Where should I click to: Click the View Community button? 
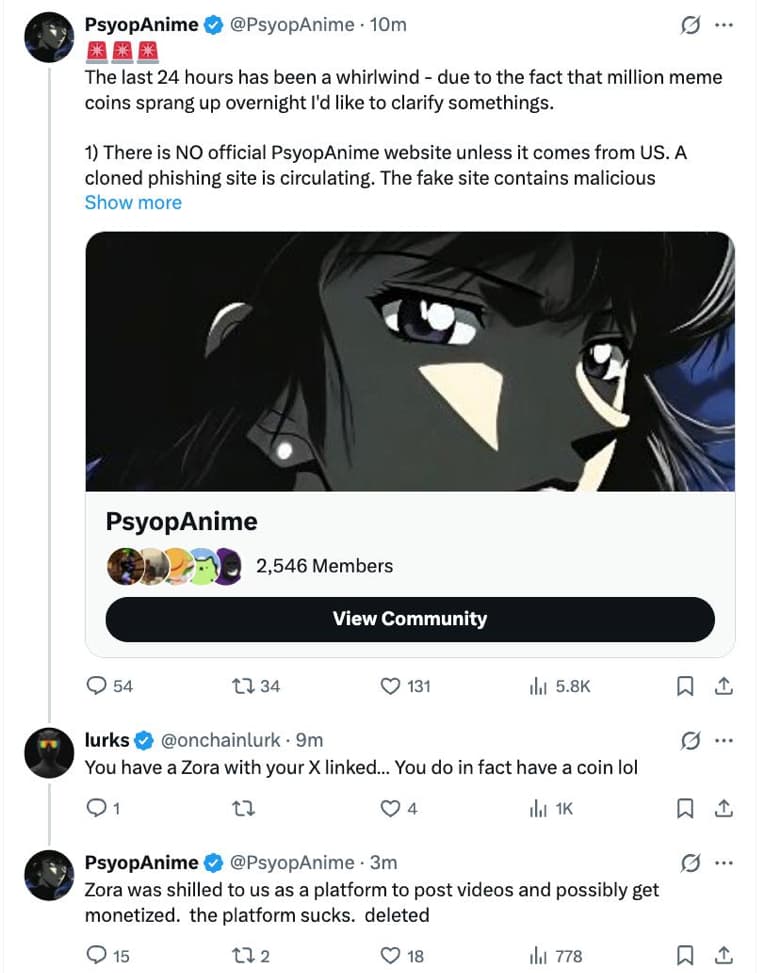409,618
